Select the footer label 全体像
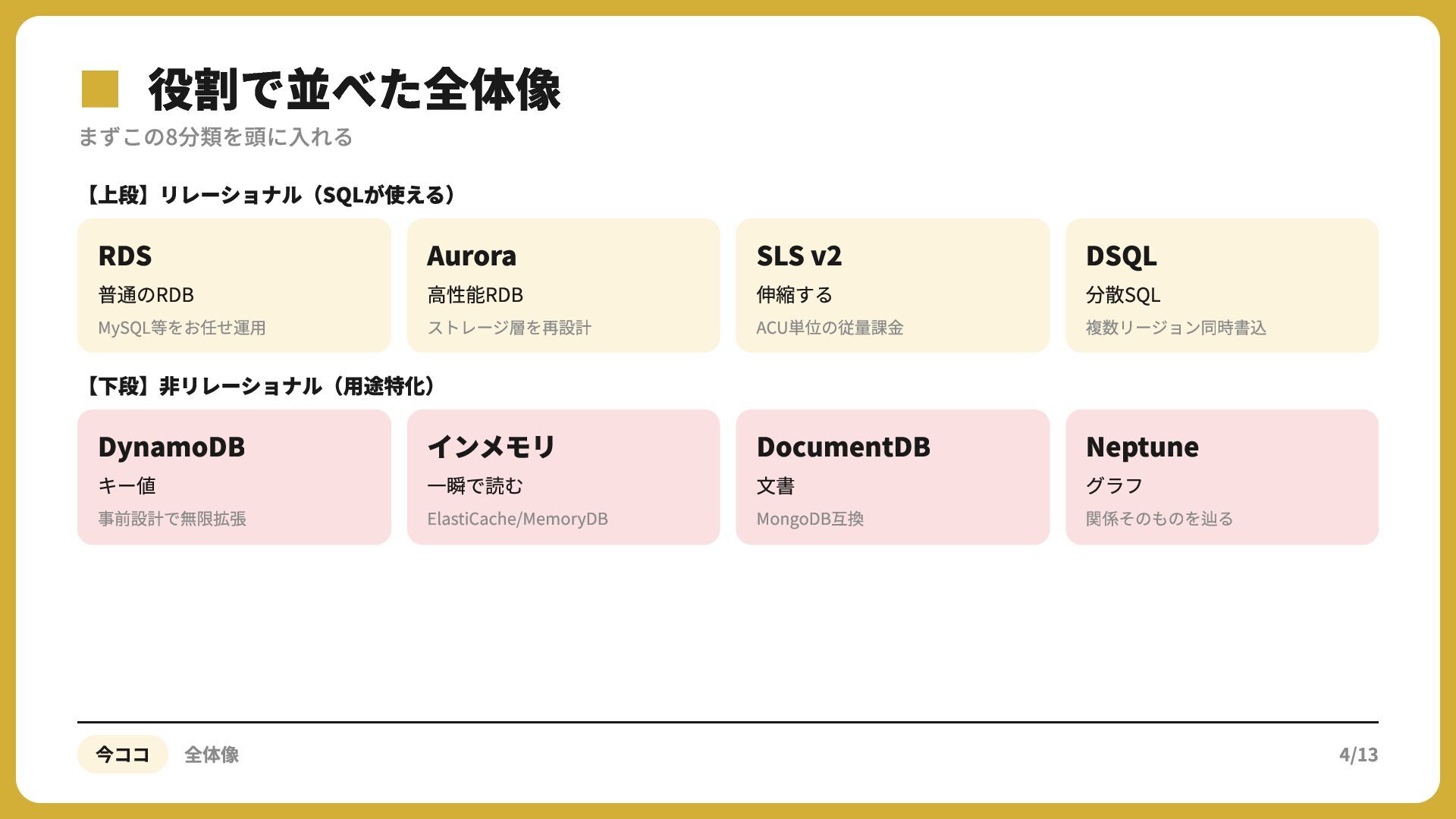 (212, 755)
